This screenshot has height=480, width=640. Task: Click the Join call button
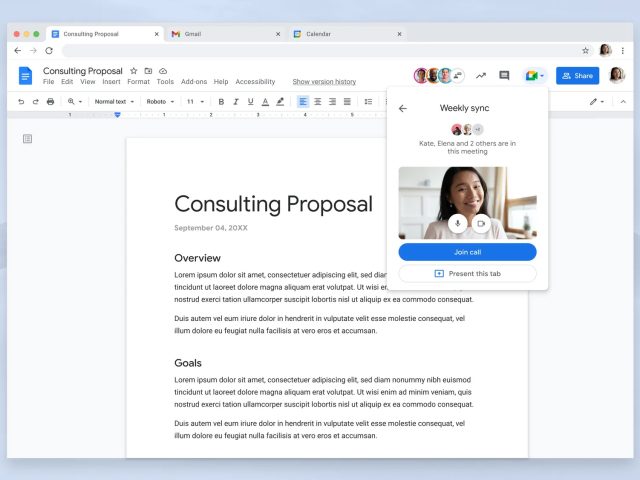(x=467, y=252)
